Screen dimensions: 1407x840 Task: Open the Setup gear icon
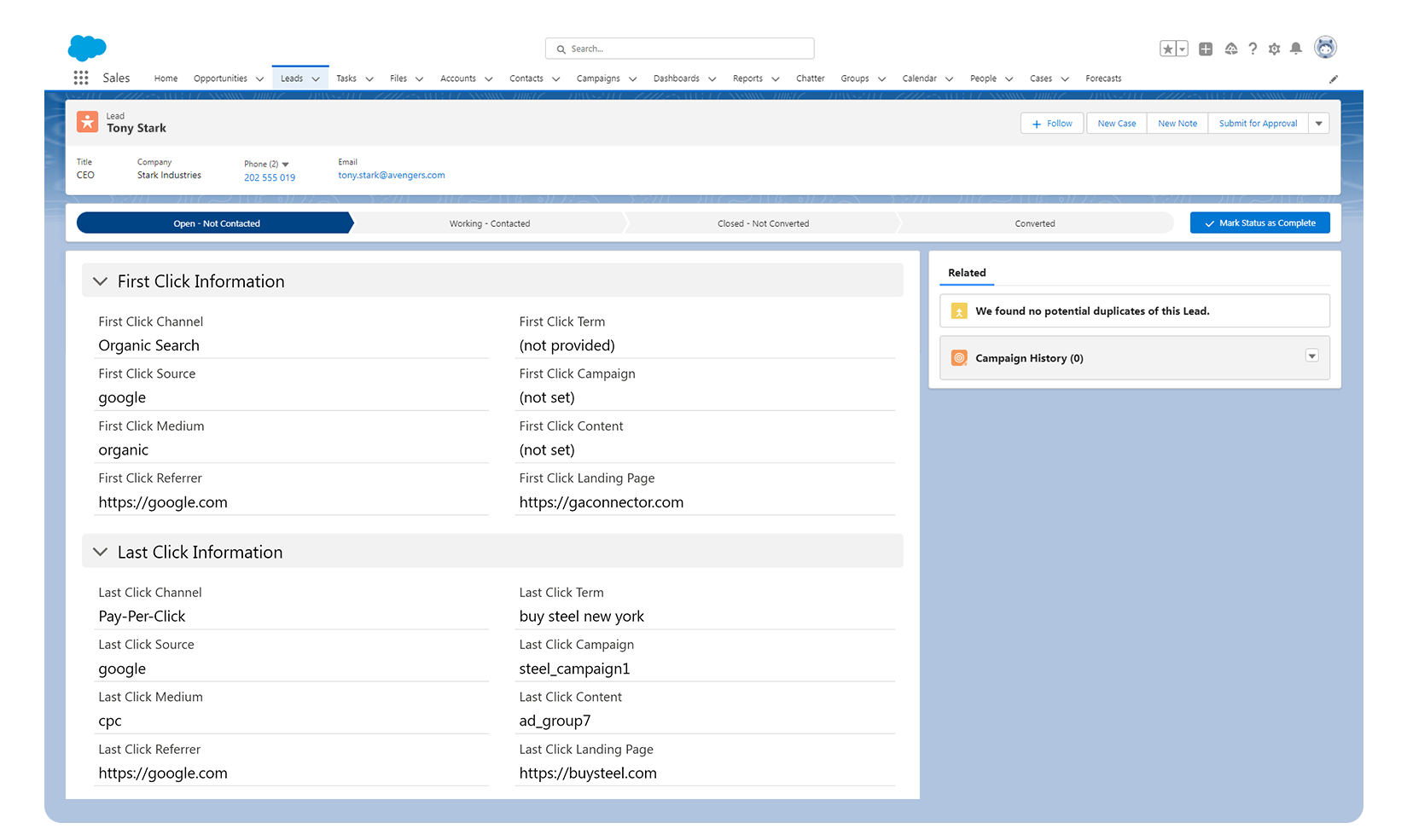[x=1275, y=49]
